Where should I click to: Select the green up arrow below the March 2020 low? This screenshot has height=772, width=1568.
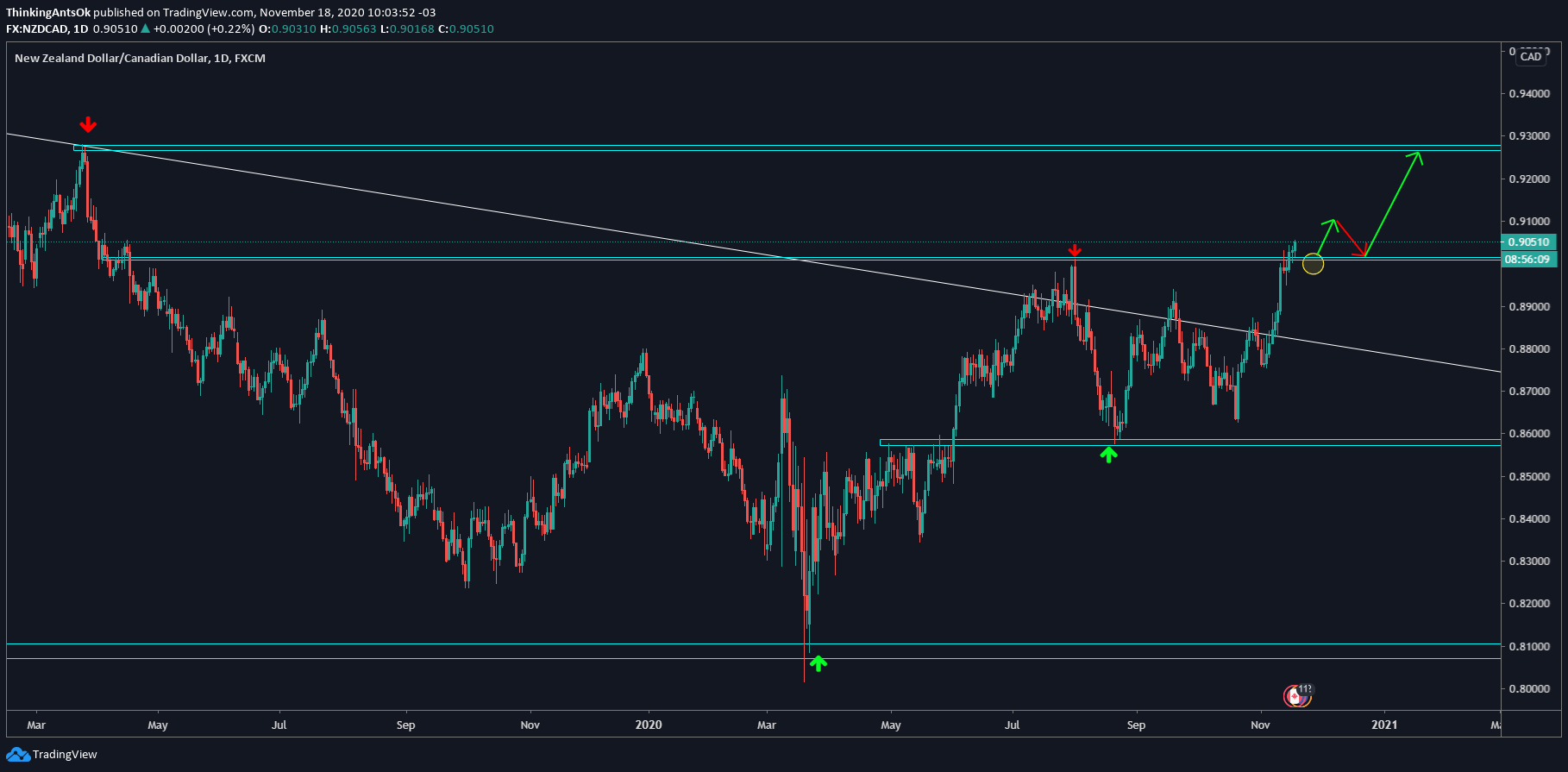pos(818,663)
